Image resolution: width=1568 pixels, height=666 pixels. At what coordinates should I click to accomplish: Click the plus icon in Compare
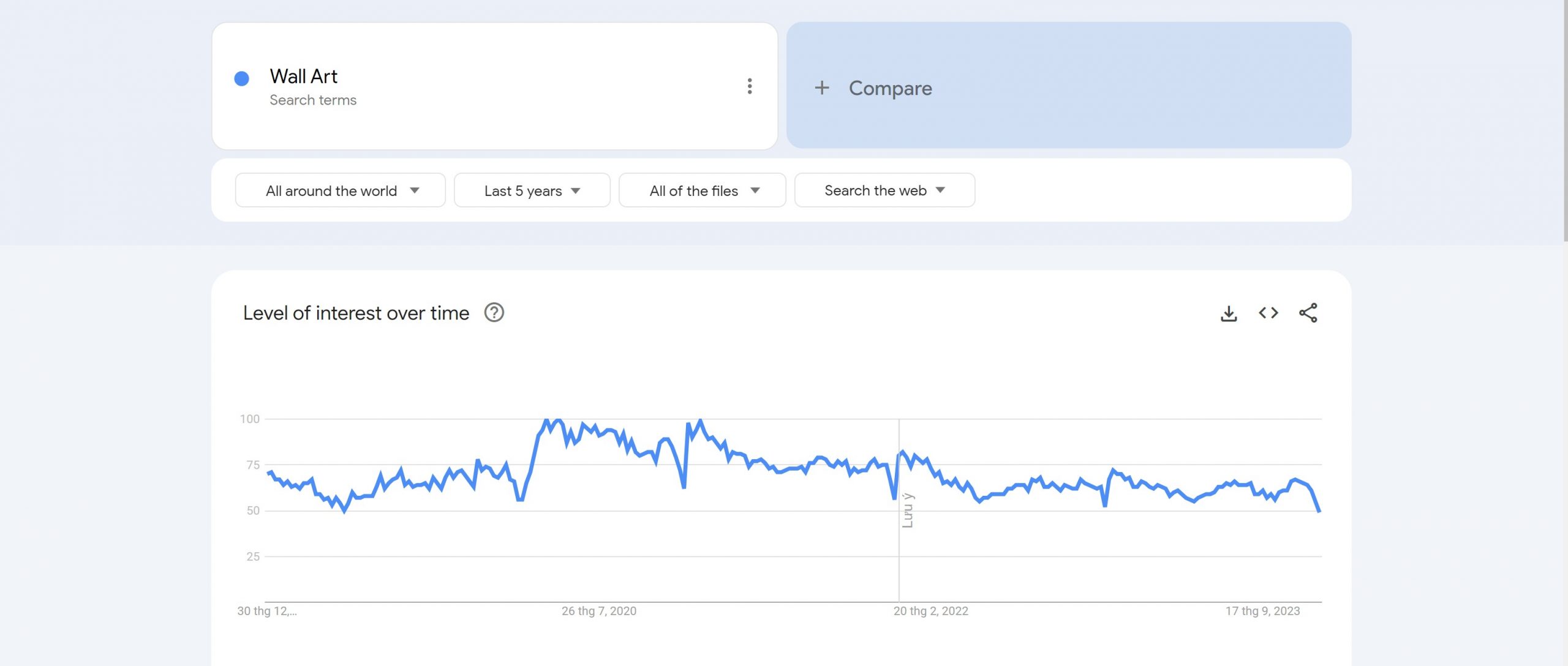(x=822, y=88)
